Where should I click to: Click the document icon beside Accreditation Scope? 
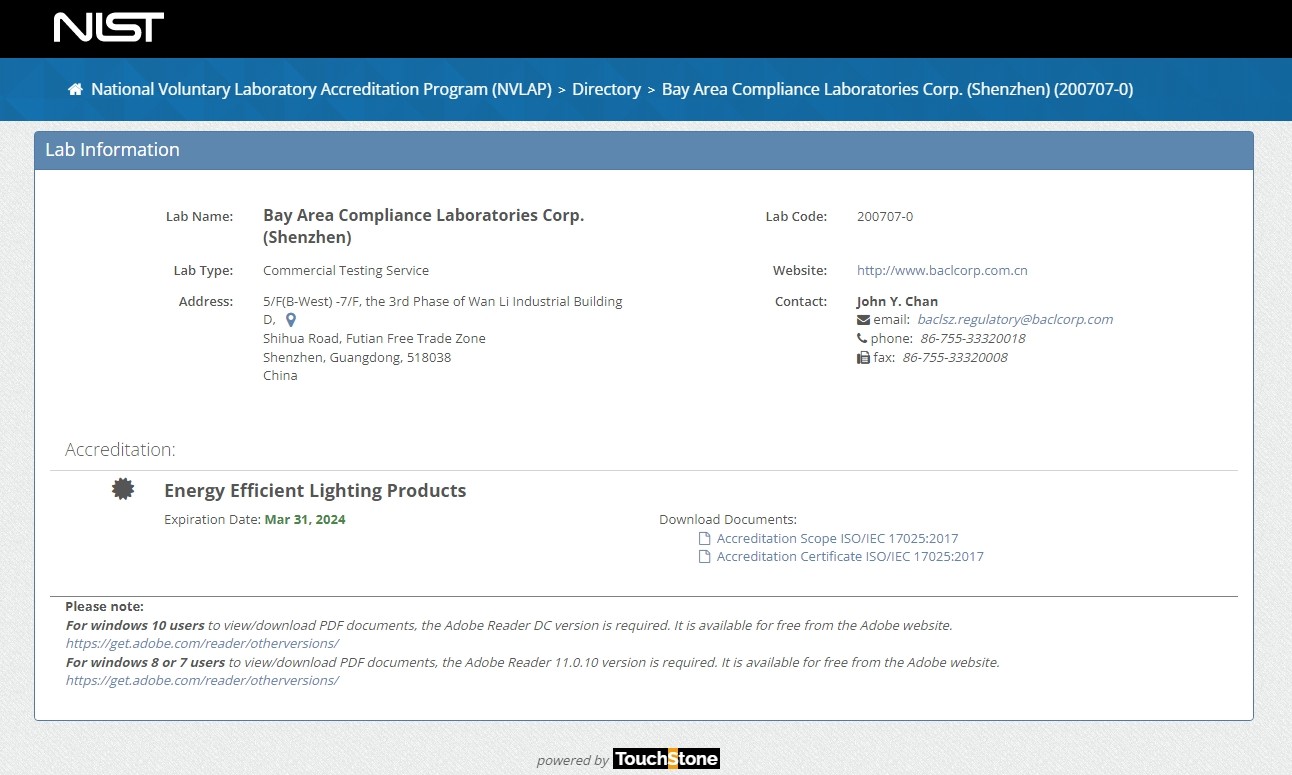(x=704, y=538)
